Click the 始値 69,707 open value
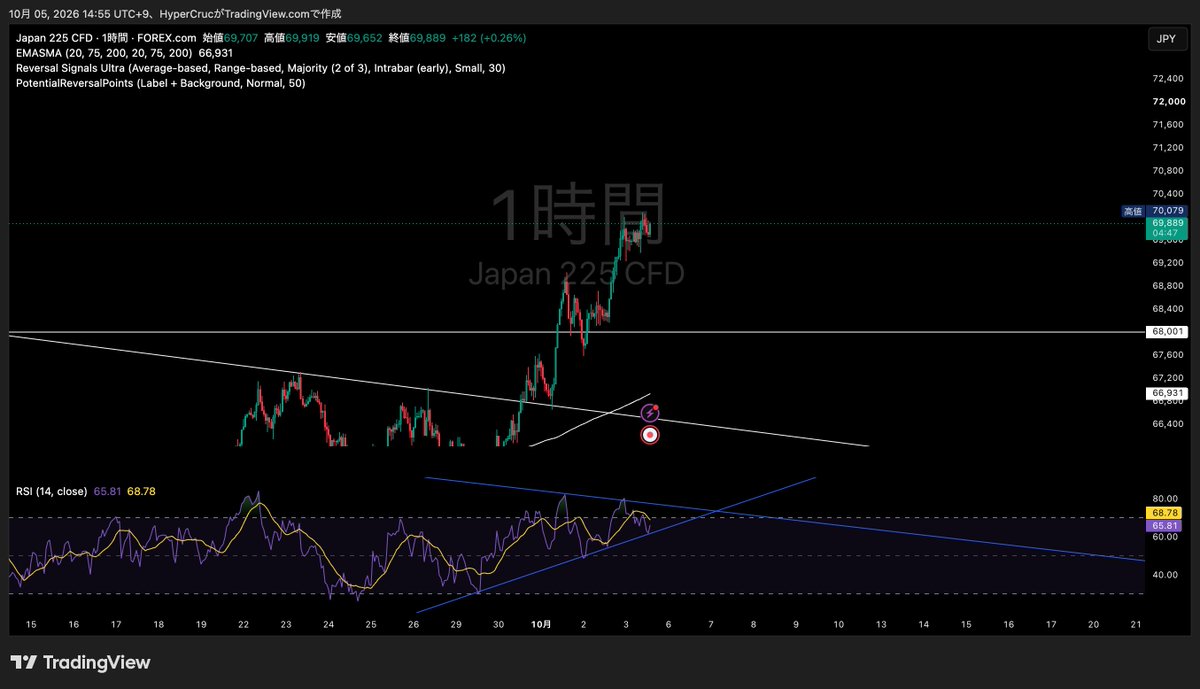This screenshot has height=689, width=1200. [x=231, y=38]
